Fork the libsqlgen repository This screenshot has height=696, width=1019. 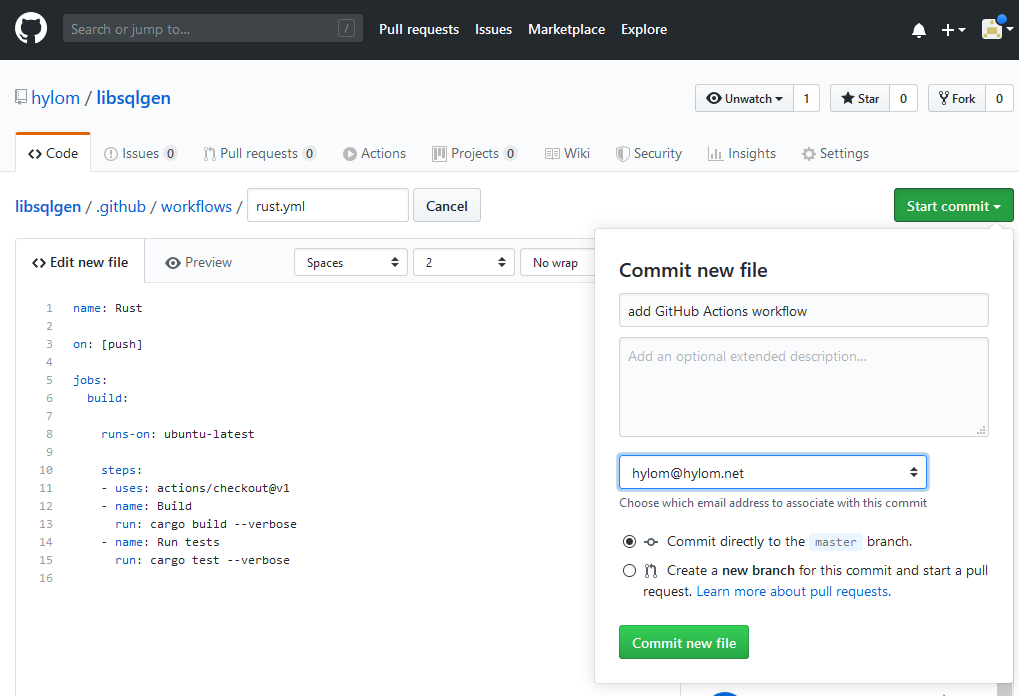(x=957, y=98)
